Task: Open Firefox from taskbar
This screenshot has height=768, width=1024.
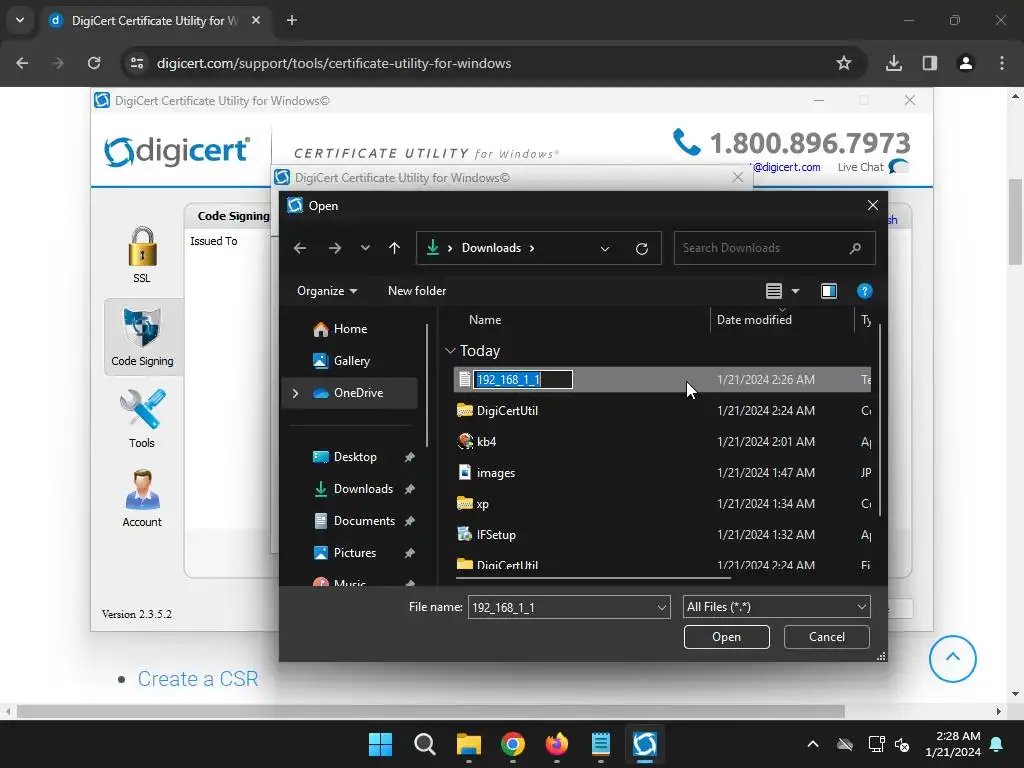Action: (x=556, y=744)
